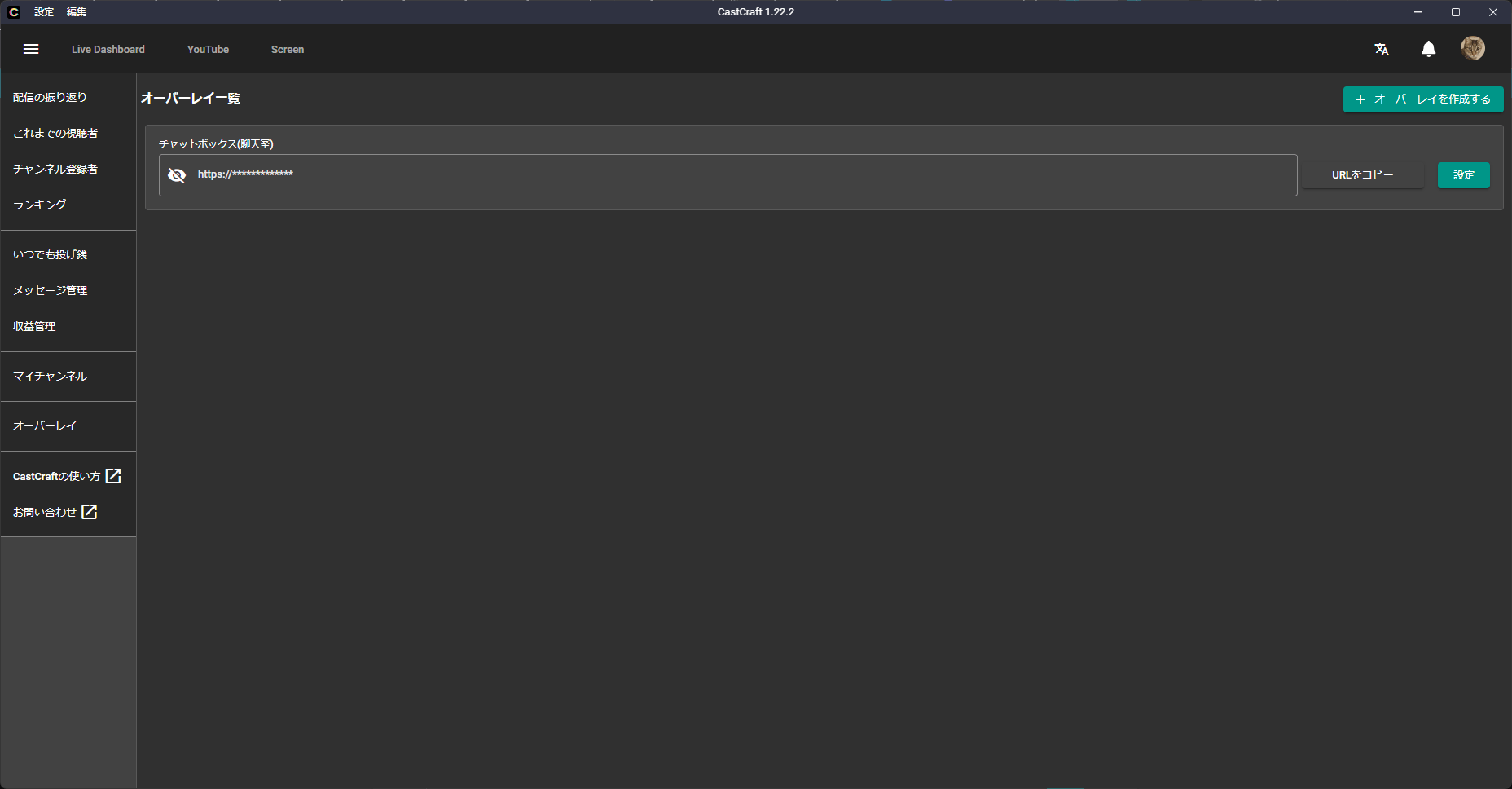
Task: Switch to the Live Dashboard tab
Action: pyautogui.click(x=108, y=49)
